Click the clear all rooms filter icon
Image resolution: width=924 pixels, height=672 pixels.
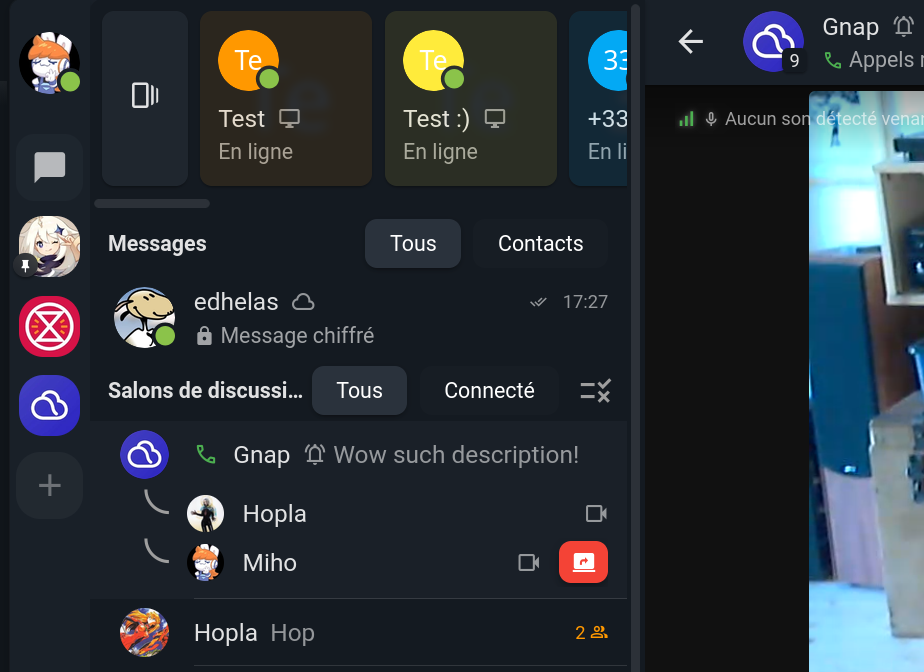pyautogui.click(x=596, y=390)
